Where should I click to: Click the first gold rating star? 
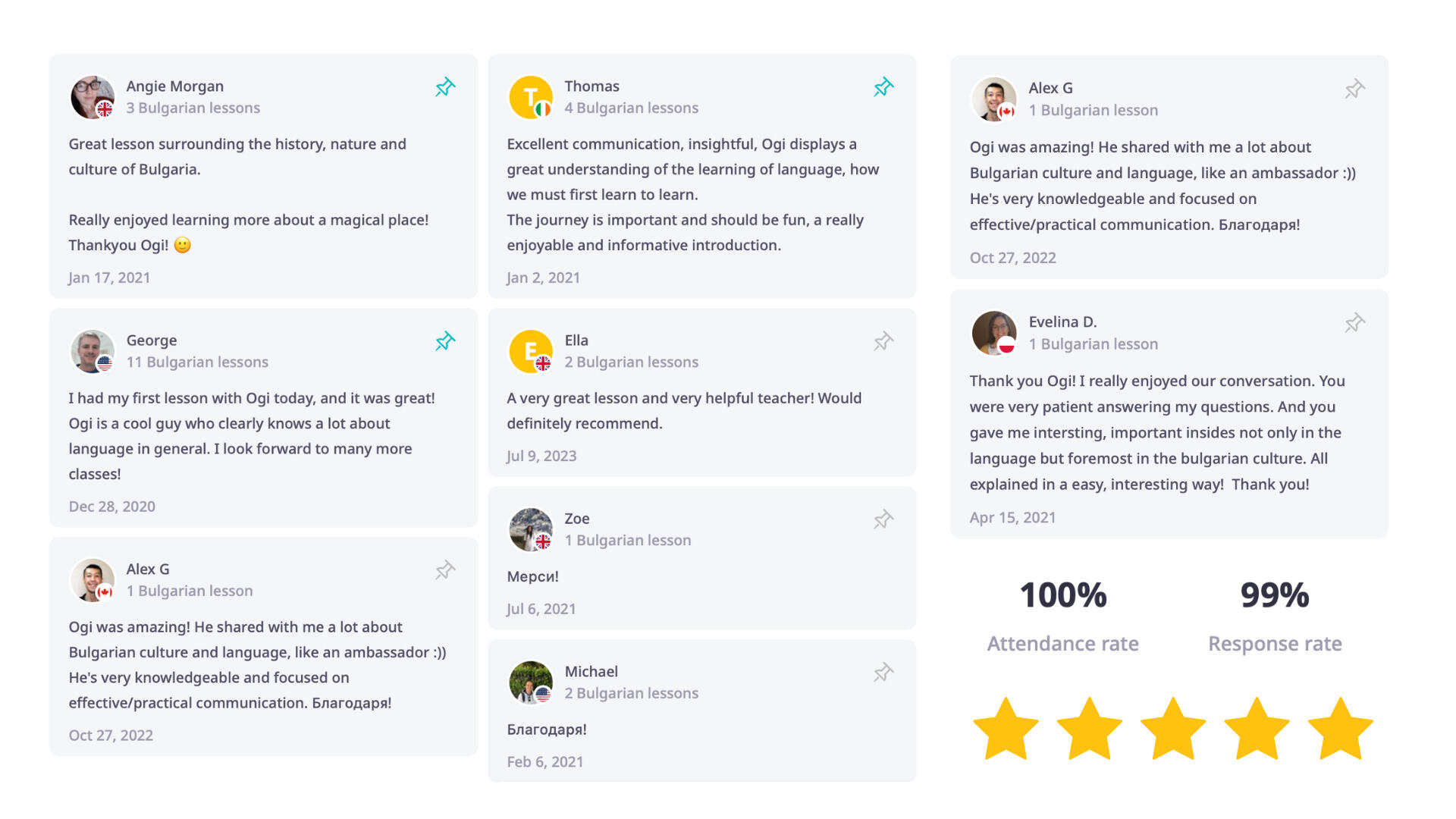(x=1006, y=730)
